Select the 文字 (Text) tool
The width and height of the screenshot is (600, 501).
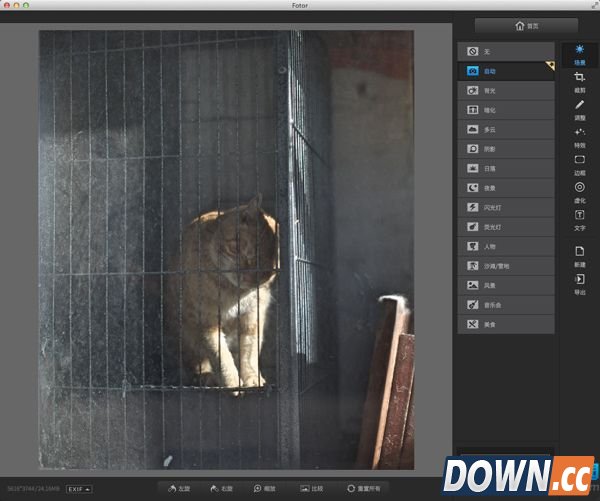tap(580, 219)
